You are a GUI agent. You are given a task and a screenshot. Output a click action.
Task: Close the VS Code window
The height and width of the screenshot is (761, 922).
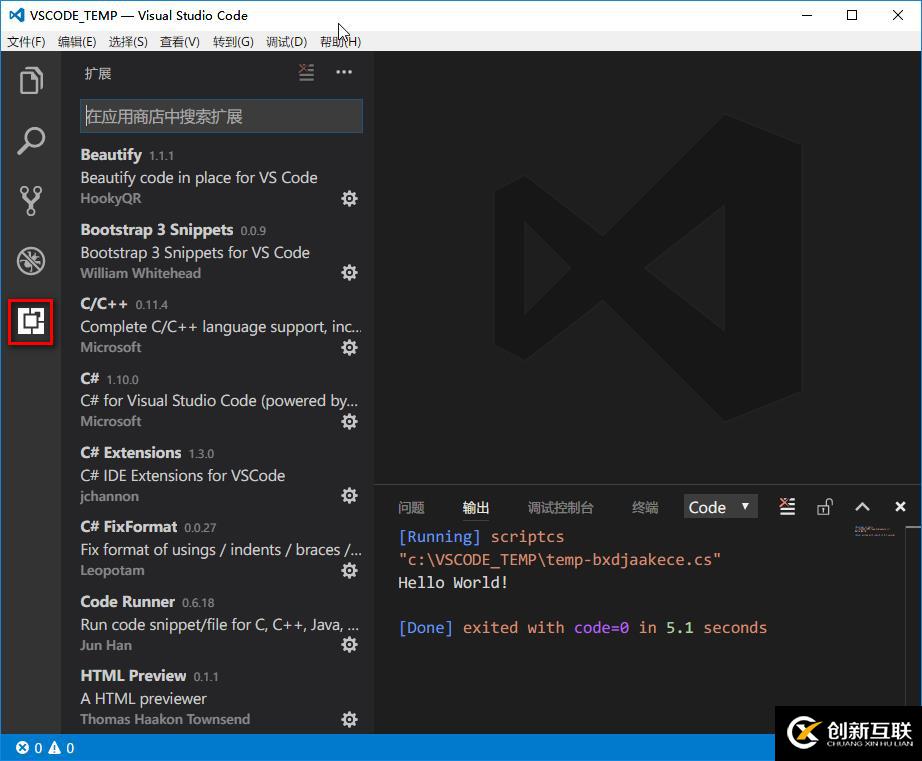click(x=897, y=15)
